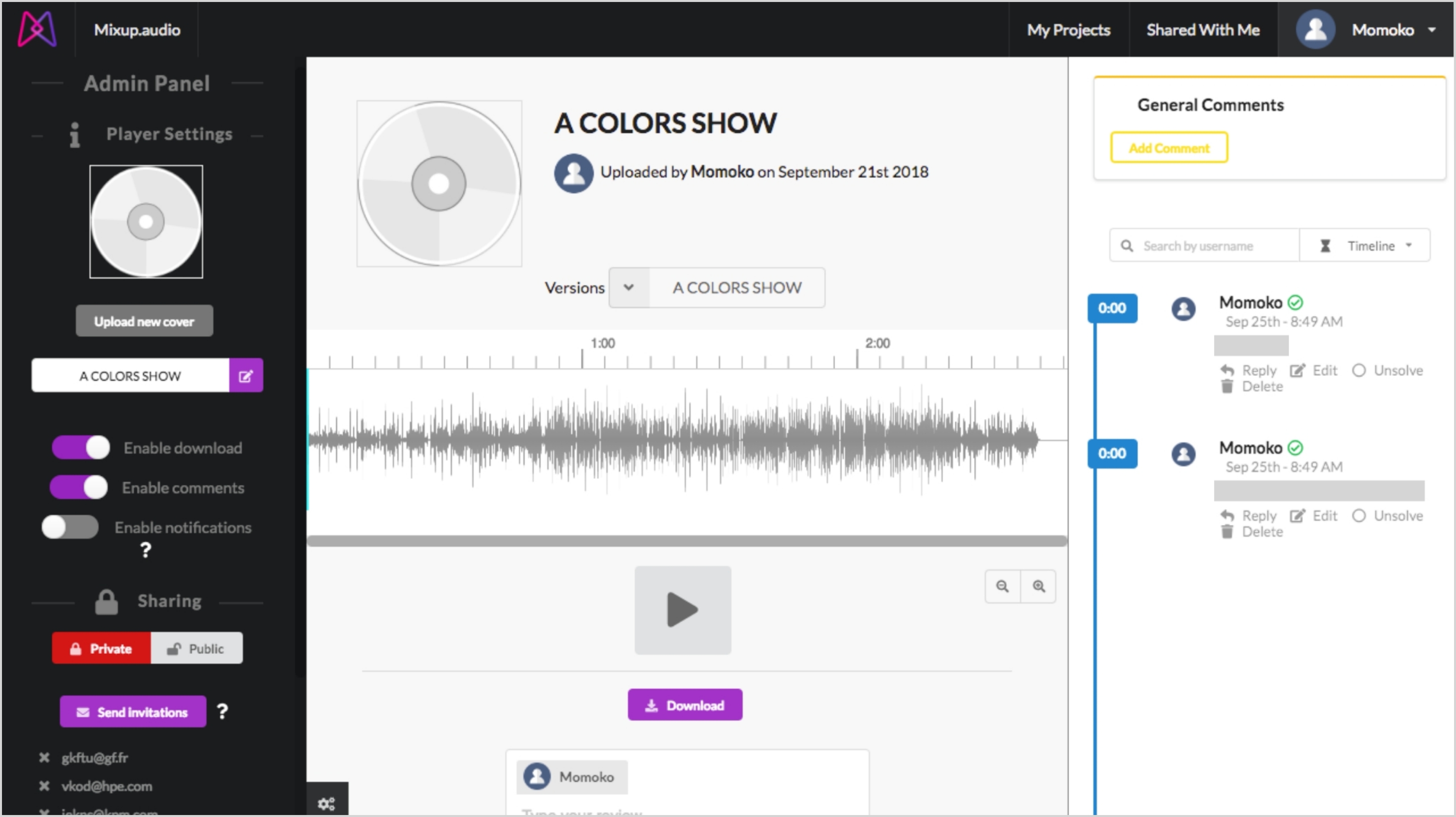
Task: Open Shared With Me
Action: coord(1203,30)
